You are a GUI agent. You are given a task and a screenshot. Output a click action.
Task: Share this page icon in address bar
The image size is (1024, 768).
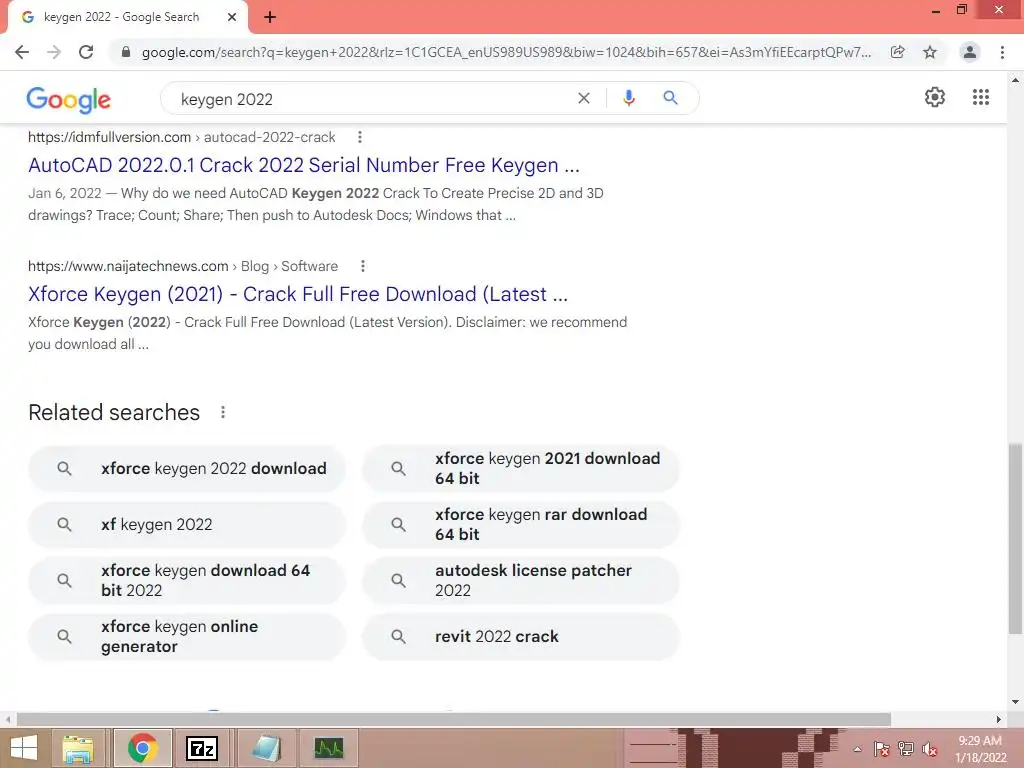click(898, 52)
